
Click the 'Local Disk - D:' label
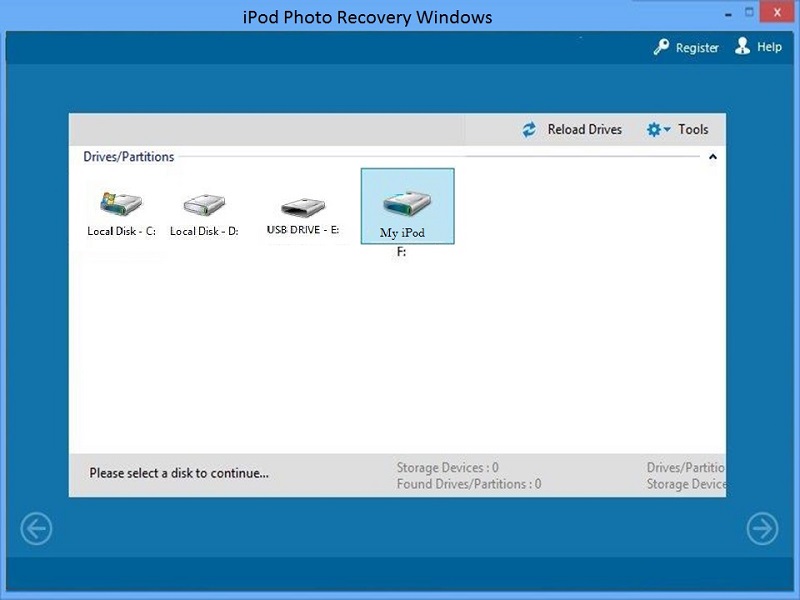(x=204, y=231)
